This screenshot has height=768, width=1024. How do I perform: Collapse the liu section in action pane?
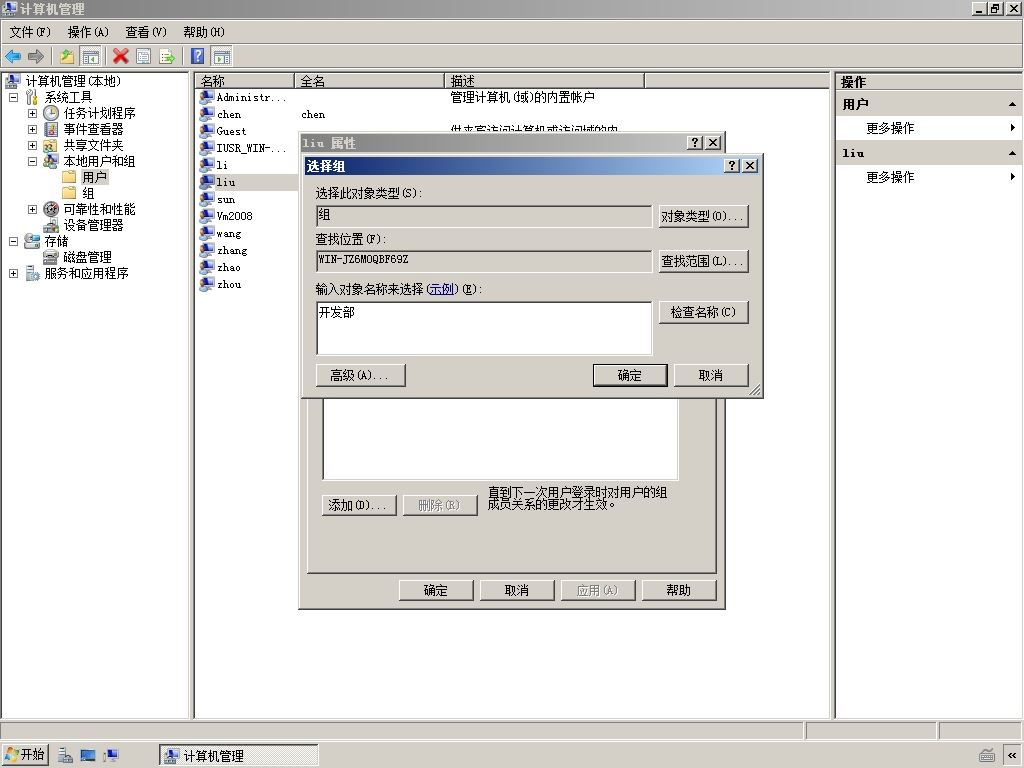tap(1012, 153)
